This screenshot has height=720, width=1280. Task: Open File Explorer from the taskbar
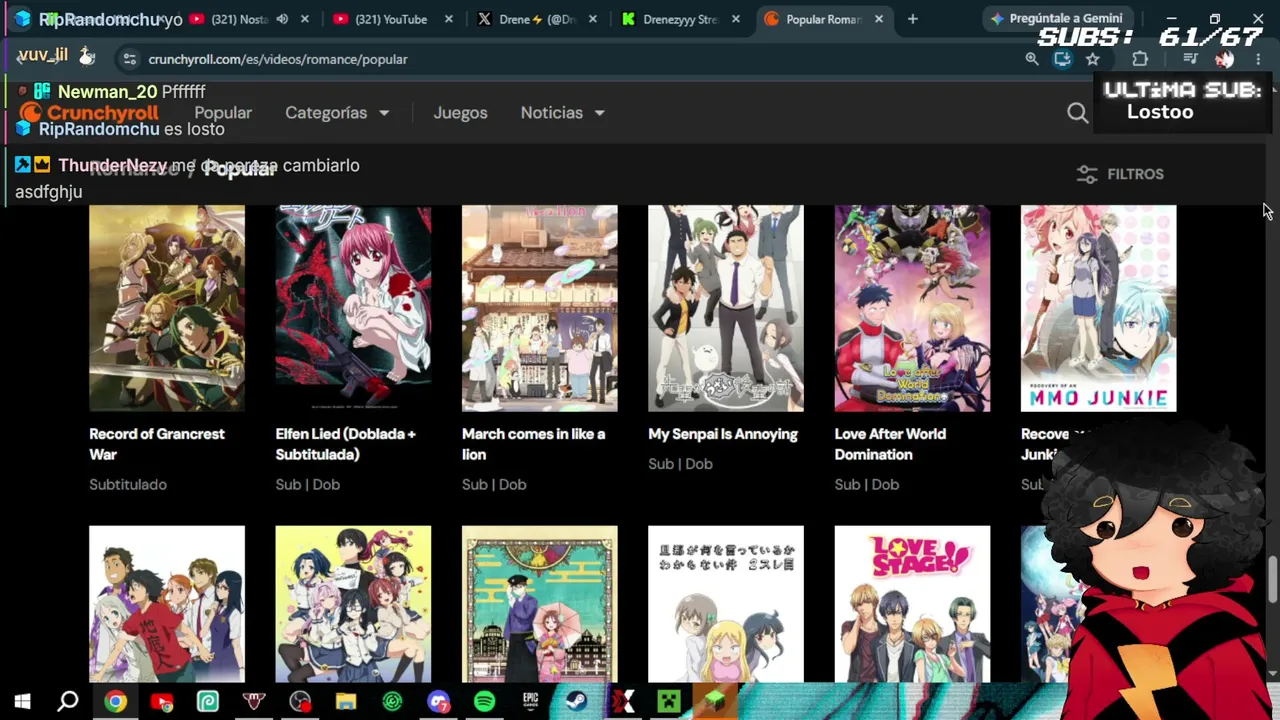pos(346,702)
